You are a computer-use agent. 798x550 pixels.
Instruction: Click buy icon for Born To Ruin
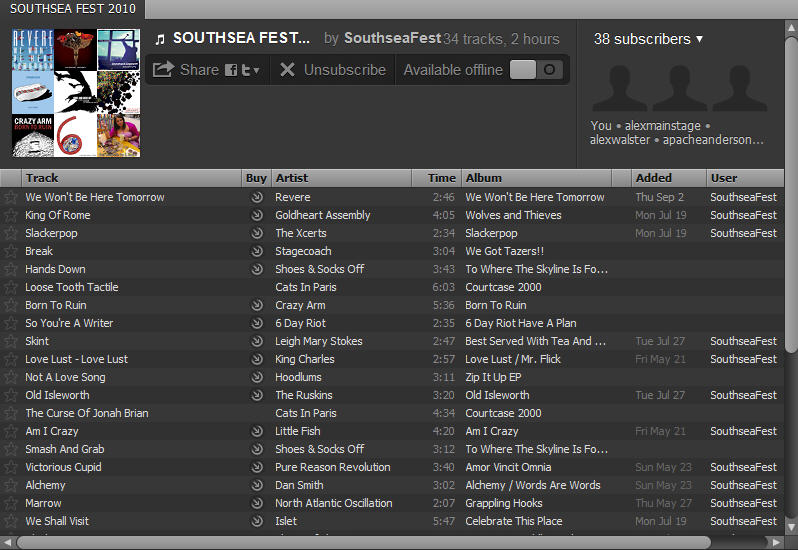[257, 305]
